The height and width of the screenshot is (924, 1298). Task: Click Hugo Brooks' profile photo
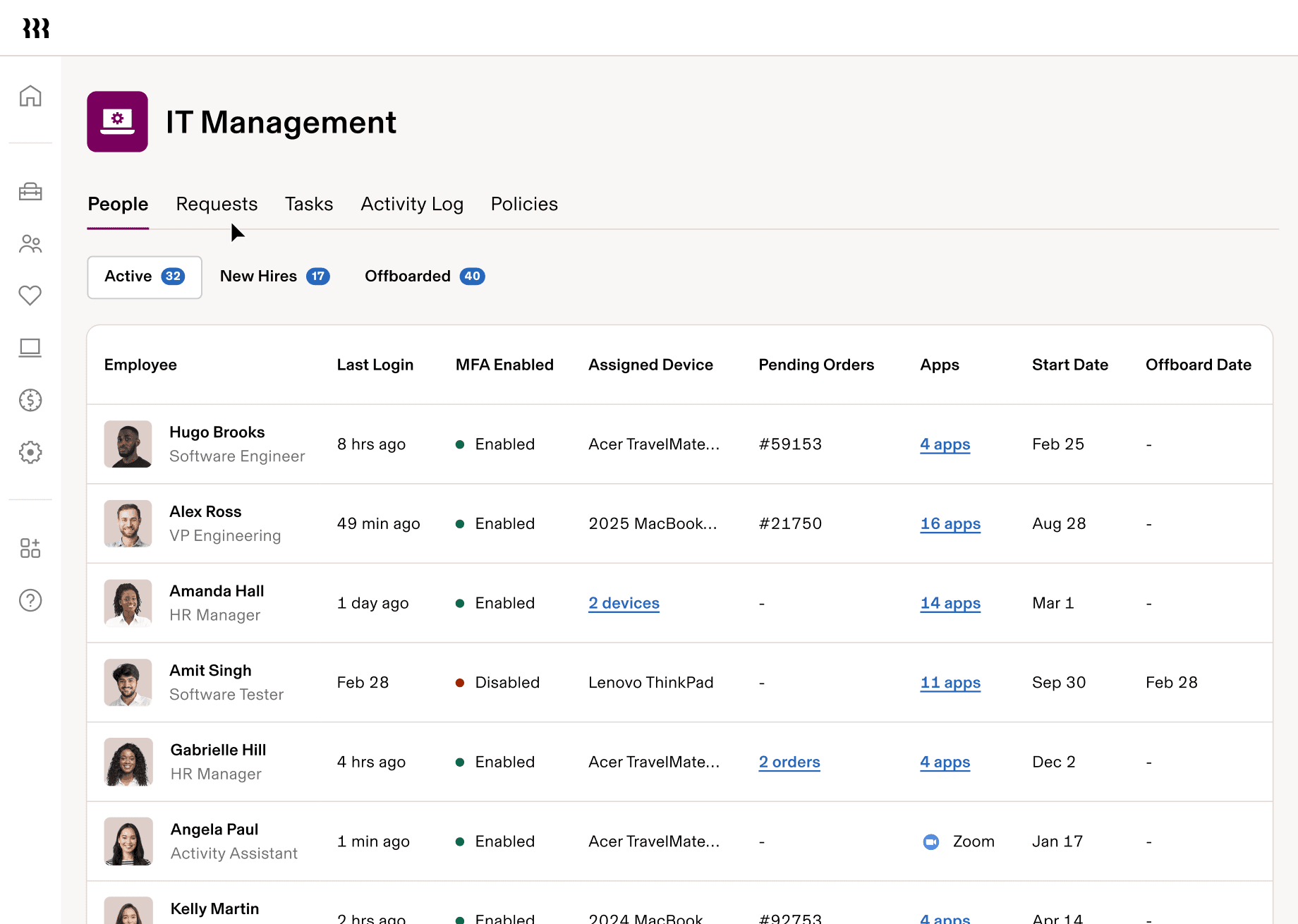tap(128, 444)
